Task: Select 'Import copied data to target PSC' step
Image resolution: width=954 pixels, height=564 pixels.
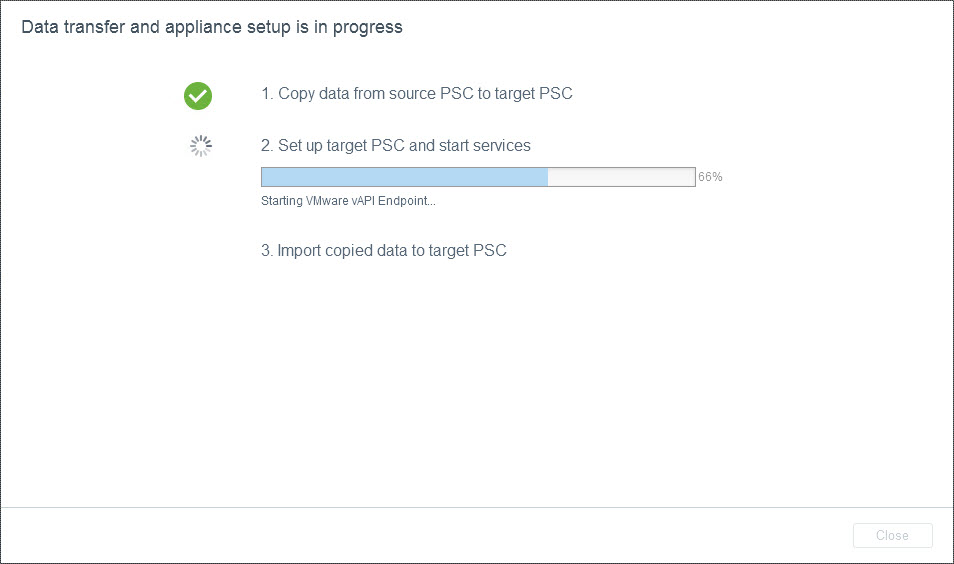Action: pos(384,251)
